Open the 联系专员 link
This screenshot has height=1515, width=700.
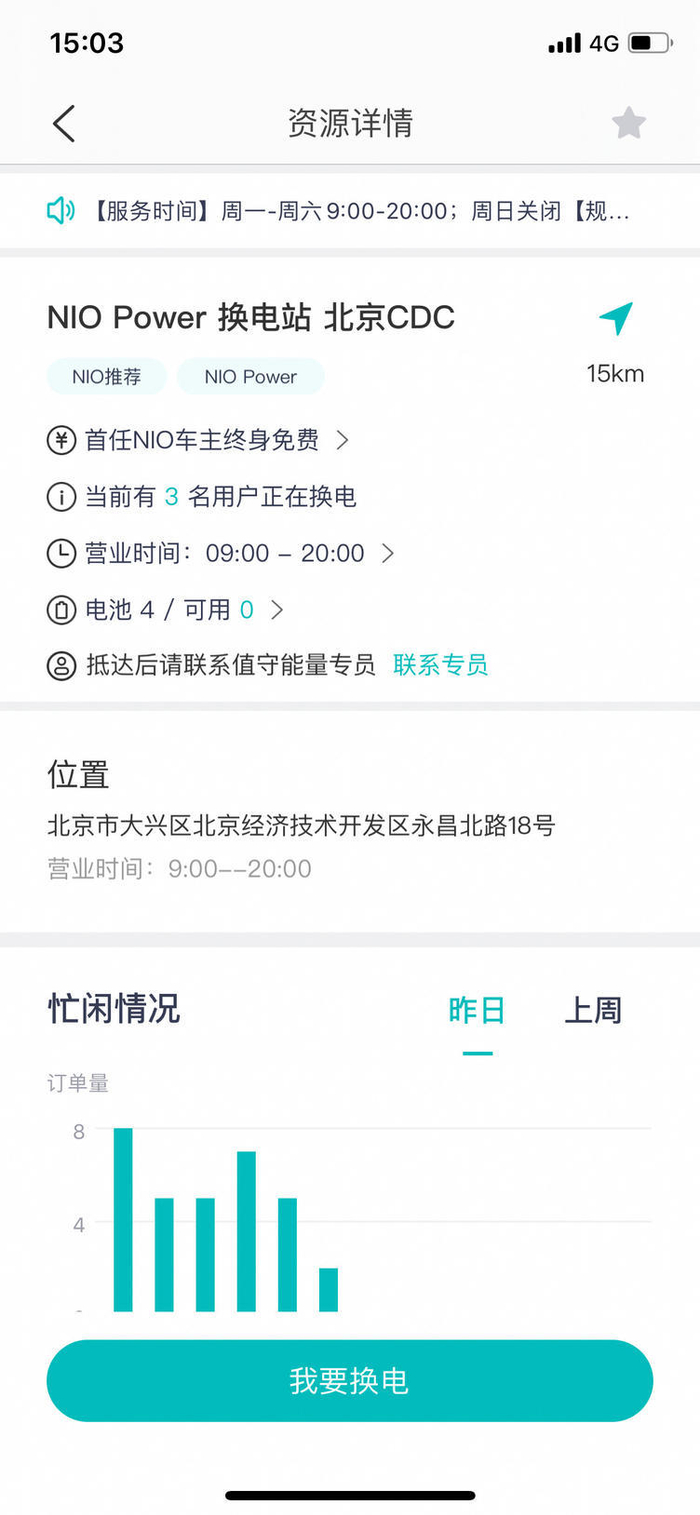440,665
